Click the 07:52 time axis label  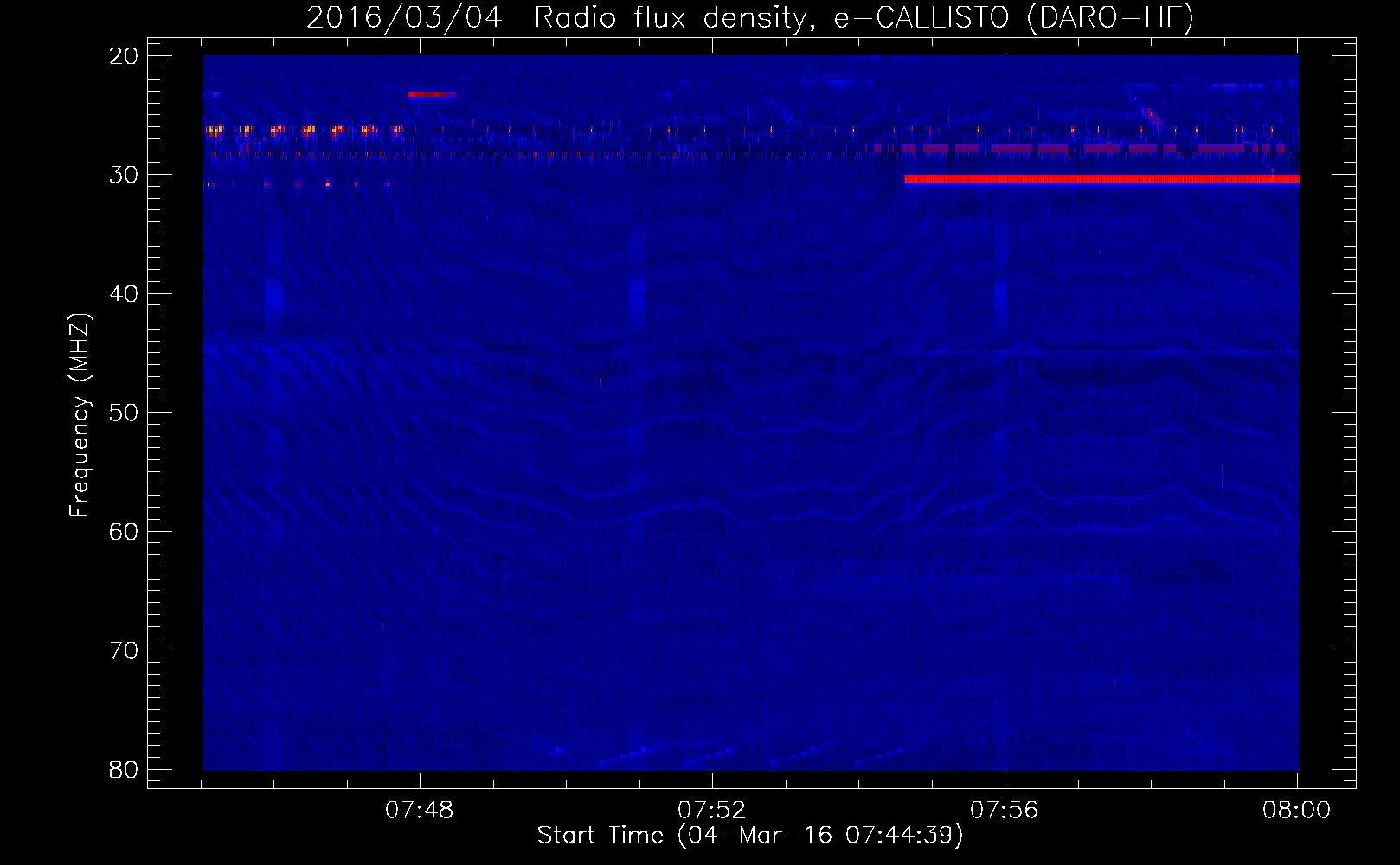[711, 811]
